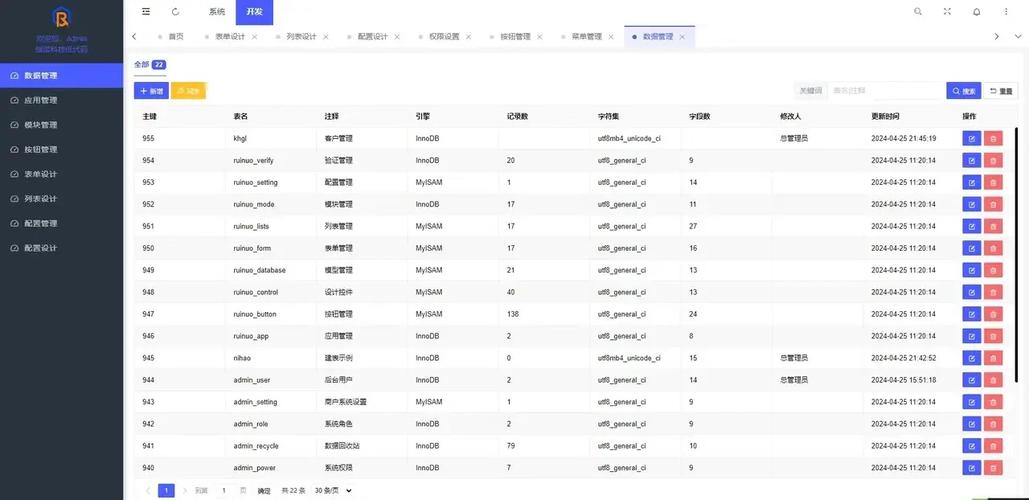Click the 搜索 search button
This screenshot has height=500, width=1029.
[x=964, y=91]
